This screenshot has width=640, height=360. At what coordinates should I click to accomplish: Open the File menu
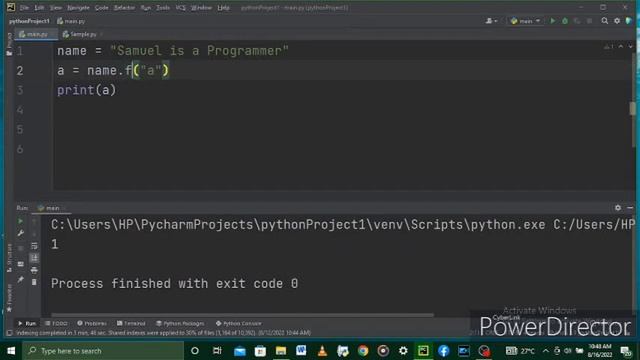coord(24,8)
